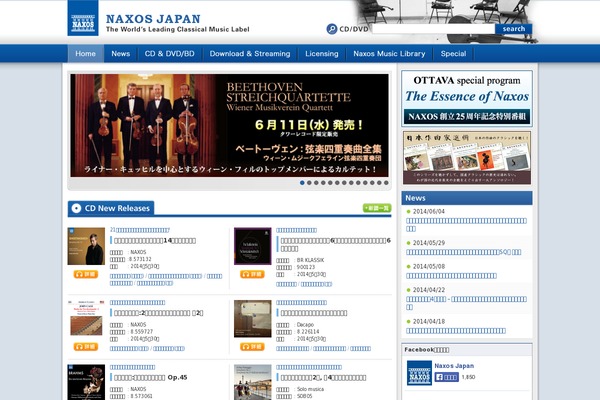
Task: Open album cover for catalog 8.573132
Action: pyautogui.click(x=86, y=246)
